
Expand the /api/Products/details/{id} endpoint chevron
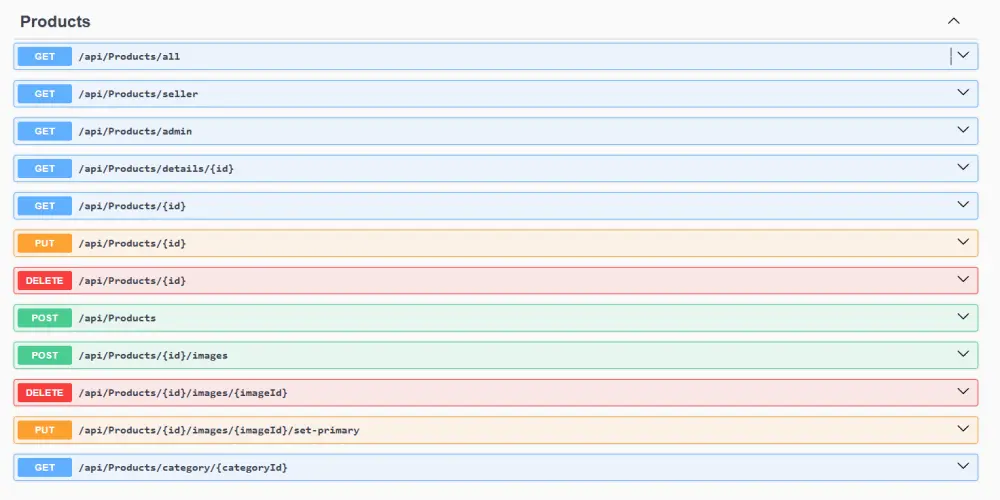[x=963, y=167]
